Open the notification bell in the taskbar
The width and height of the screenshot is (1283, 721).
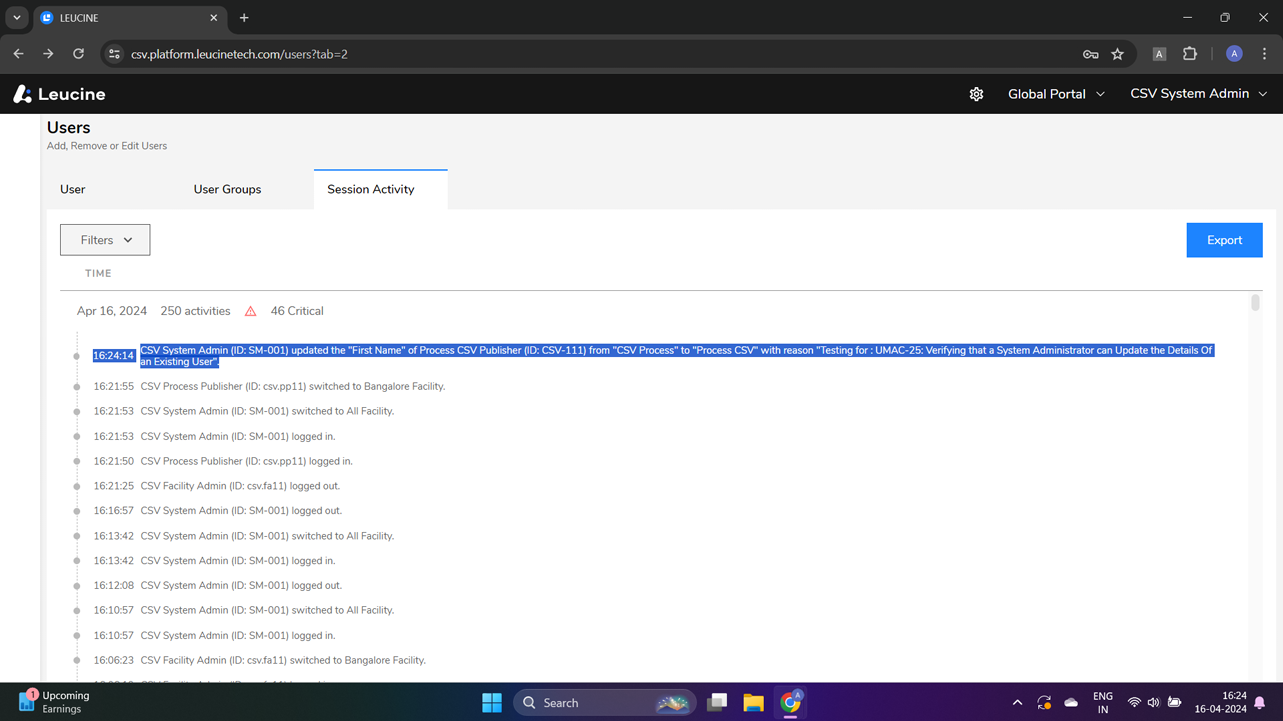(1260, 703)
